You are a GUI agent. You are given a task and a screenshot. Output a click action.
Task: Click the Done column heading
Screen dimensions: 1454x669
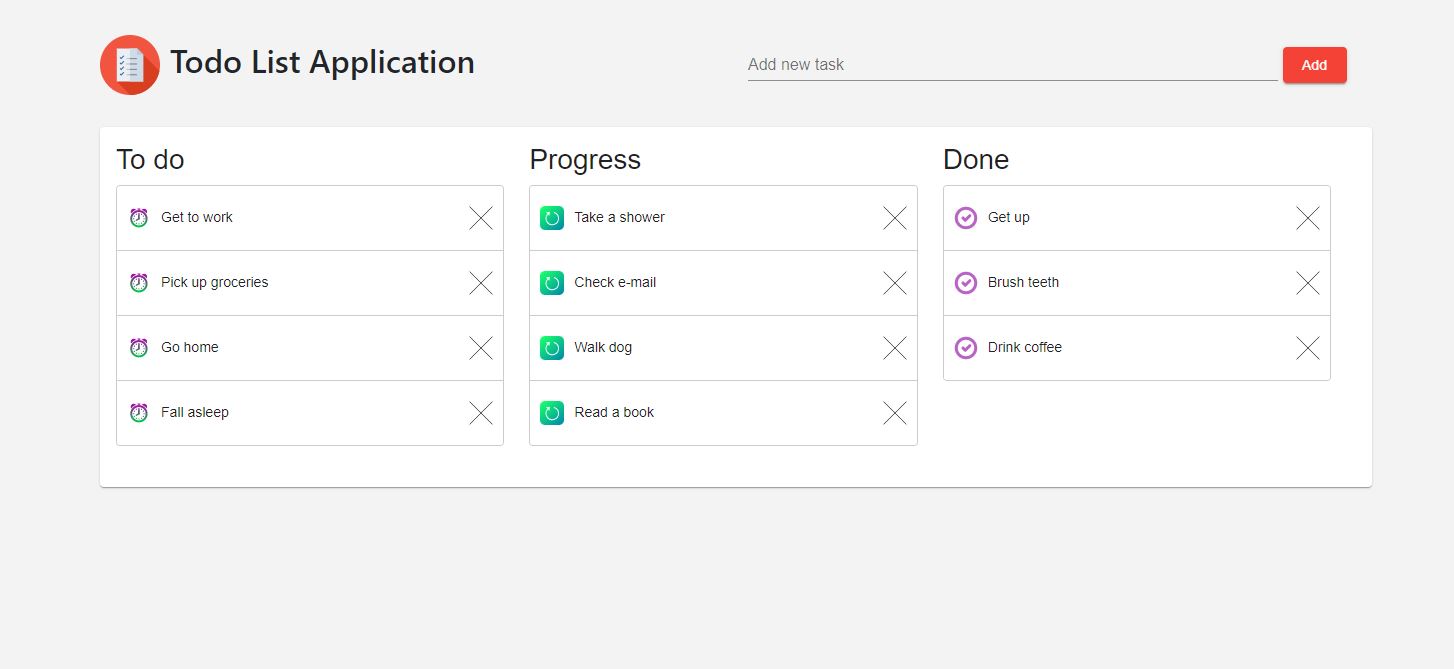pyautogui.click(x=976, y=160)
